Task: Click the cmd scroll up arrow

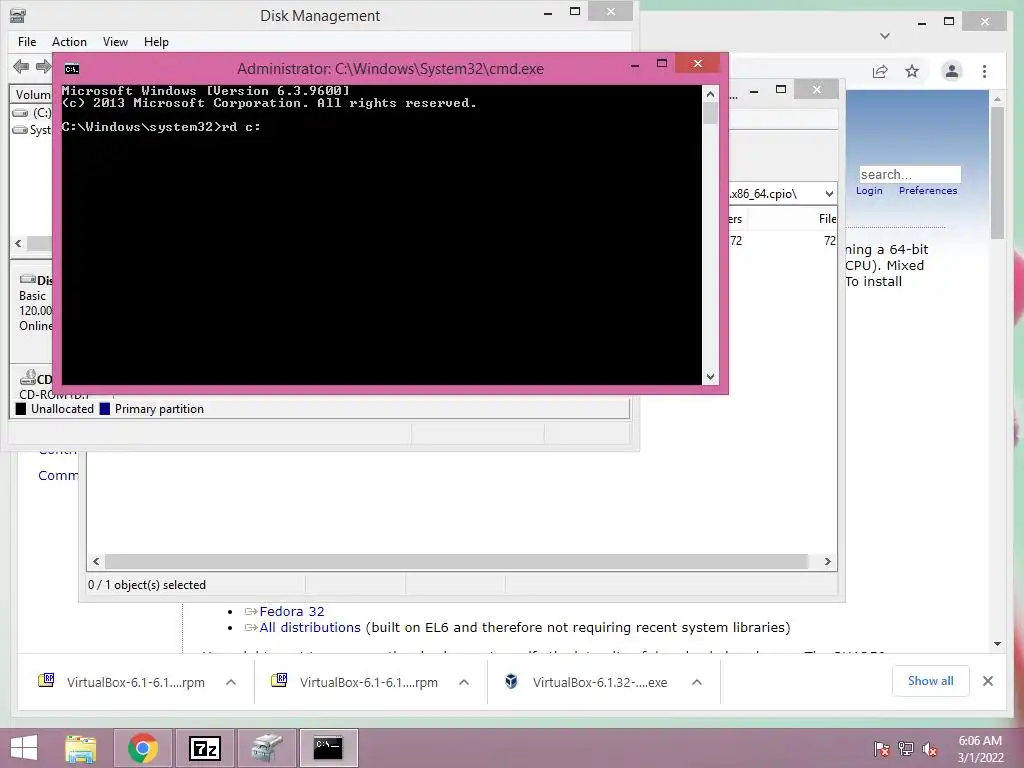Action: point(711,94)
